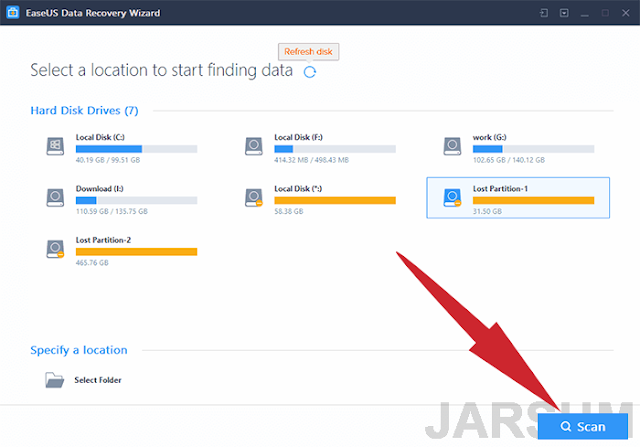Click the 102.65 GB / 140.12 GB text

pyautogui.click(x=509, y=160)
